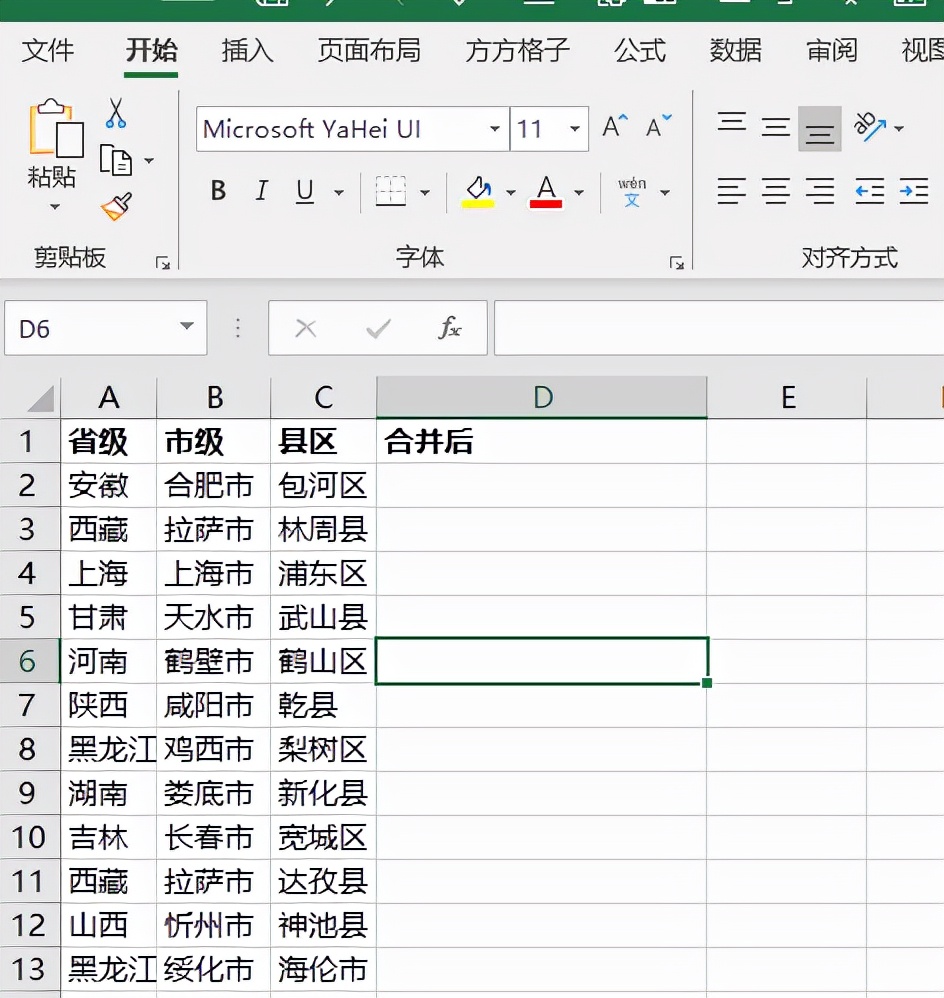This screenshot has width=944, height=998.
Task: Click the Cut scissors icon
Action: [x=116, y=113]
